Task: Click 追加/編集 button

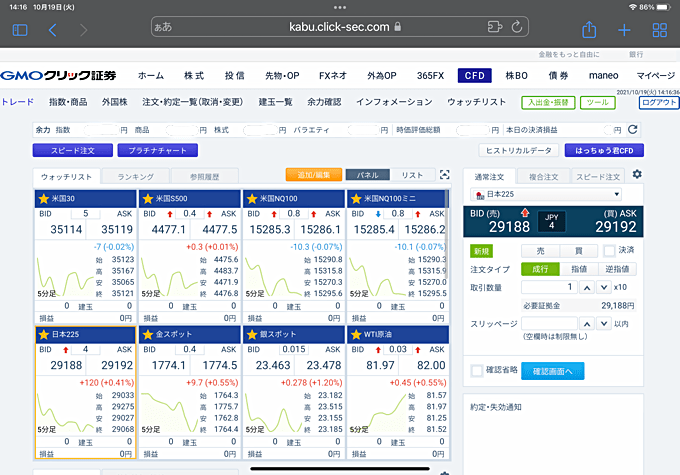Action: pyautogui.click(x=314, y=175)
